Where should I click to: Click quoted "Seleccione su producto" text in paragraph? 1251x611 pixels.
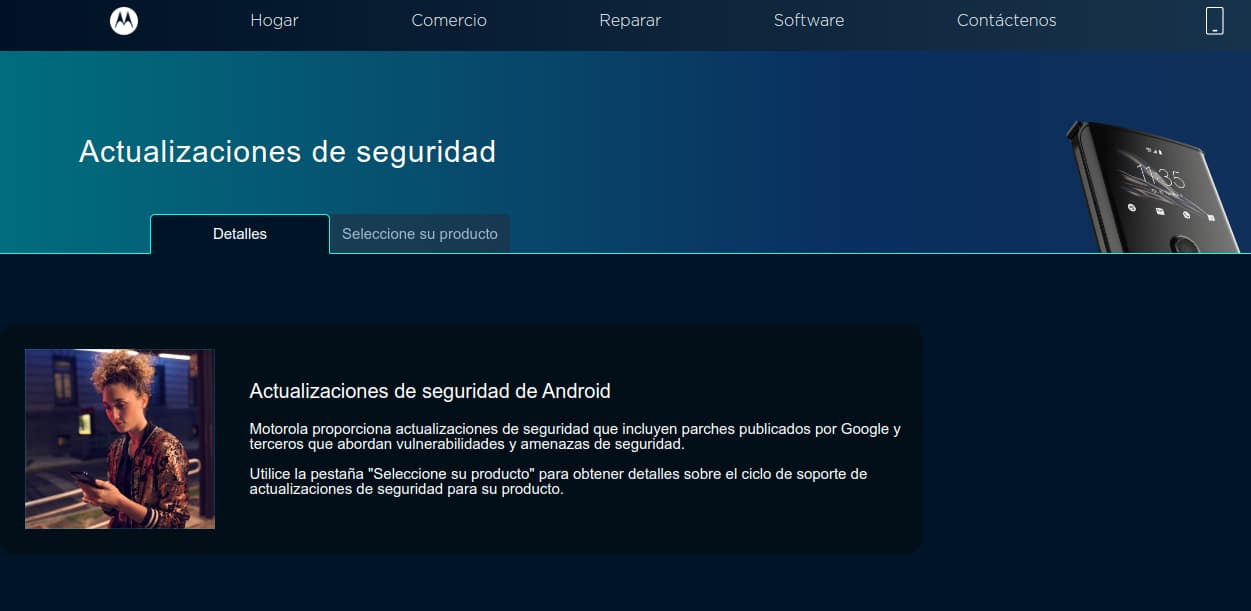click(441, 474)
